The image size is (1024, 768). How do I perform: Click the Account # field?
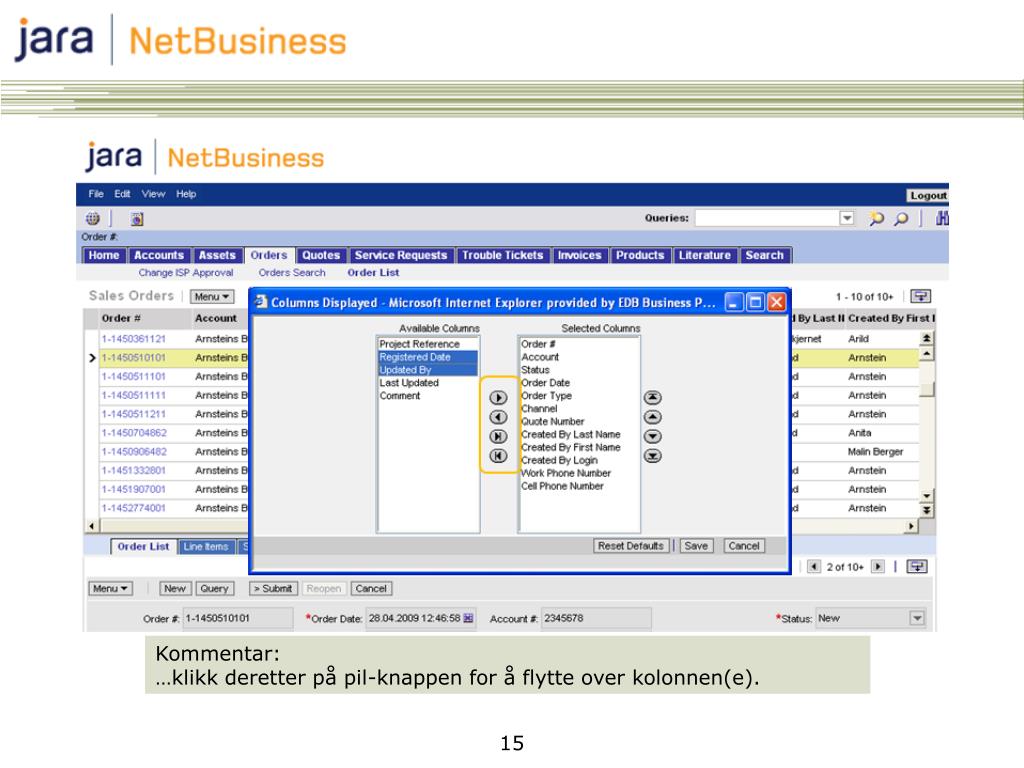(x=596, y=618)
